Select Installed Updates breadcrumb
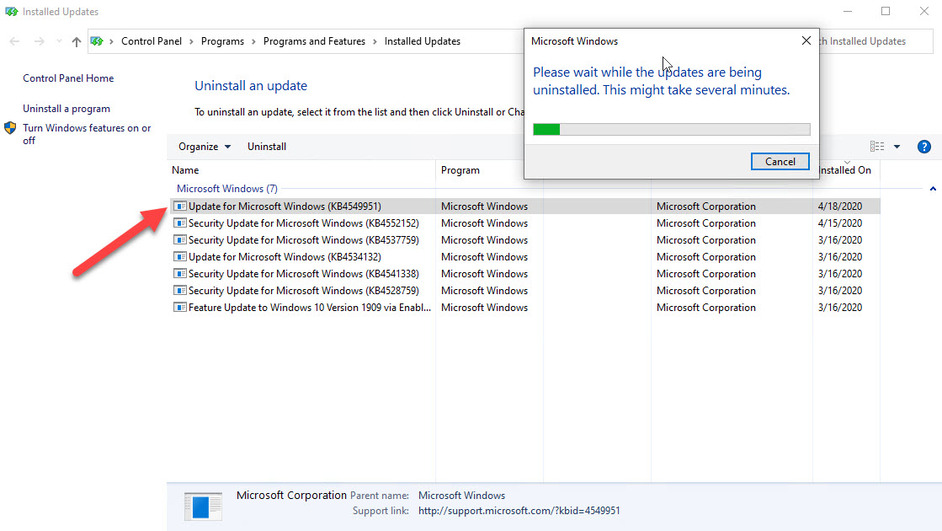The width and height of the screenshot is (942, 531). 422,41
